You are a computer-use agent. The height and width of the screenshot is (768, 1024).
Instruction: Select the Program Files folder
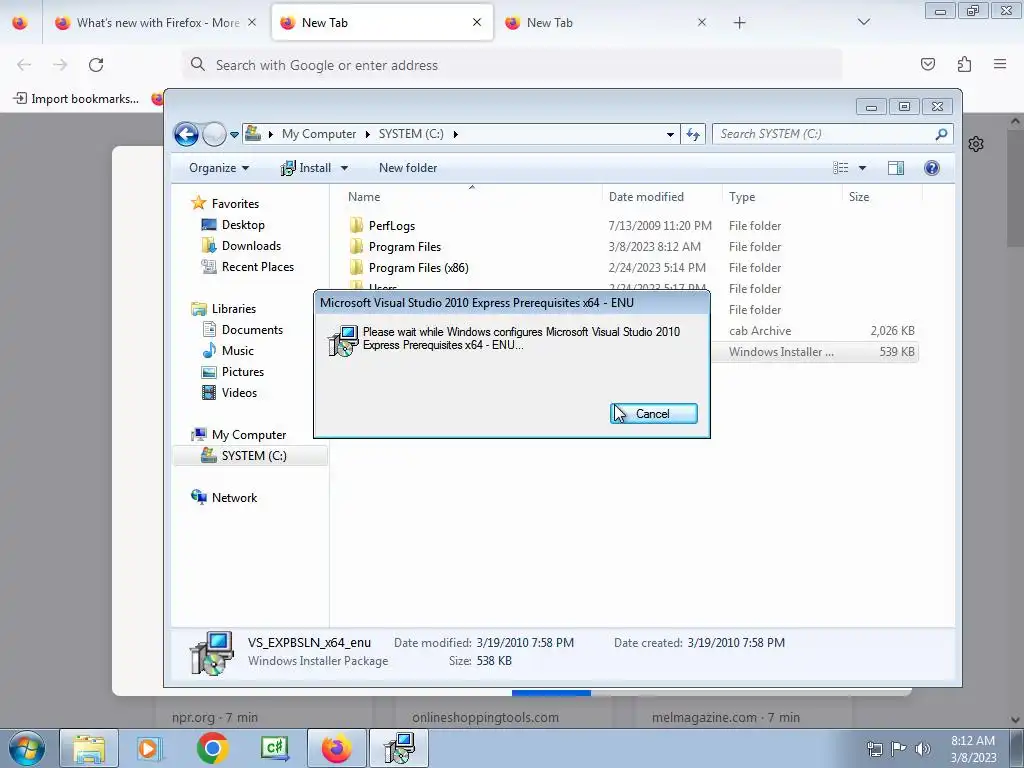404,247
